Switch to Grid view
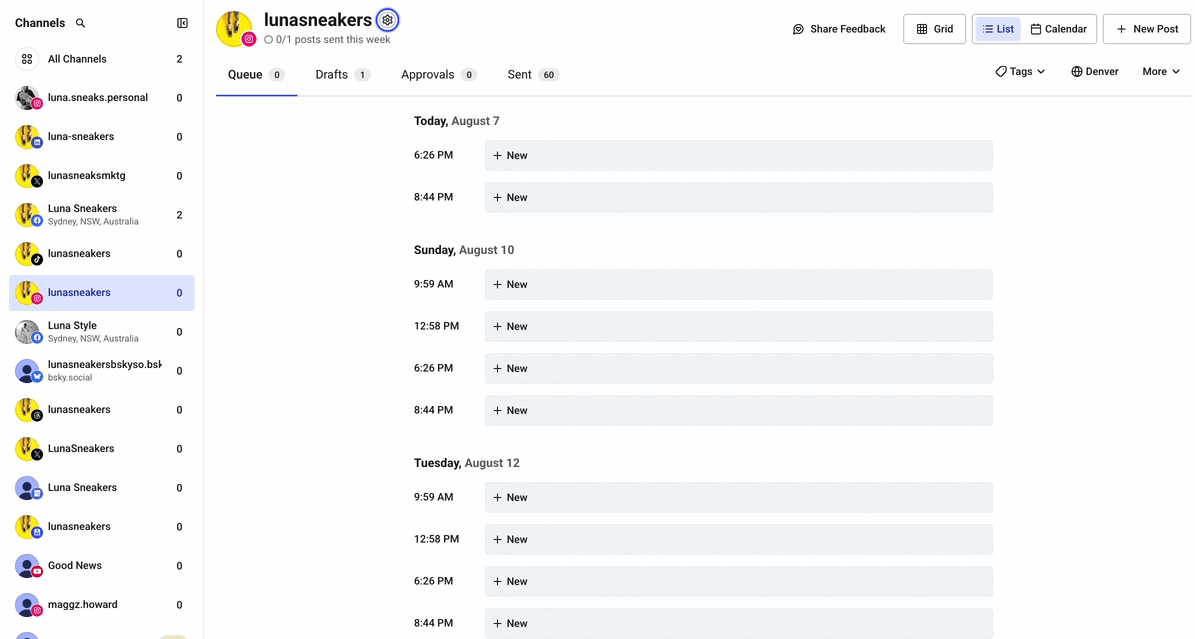Viewport: 1195px width, 639px height. (934, 29)
